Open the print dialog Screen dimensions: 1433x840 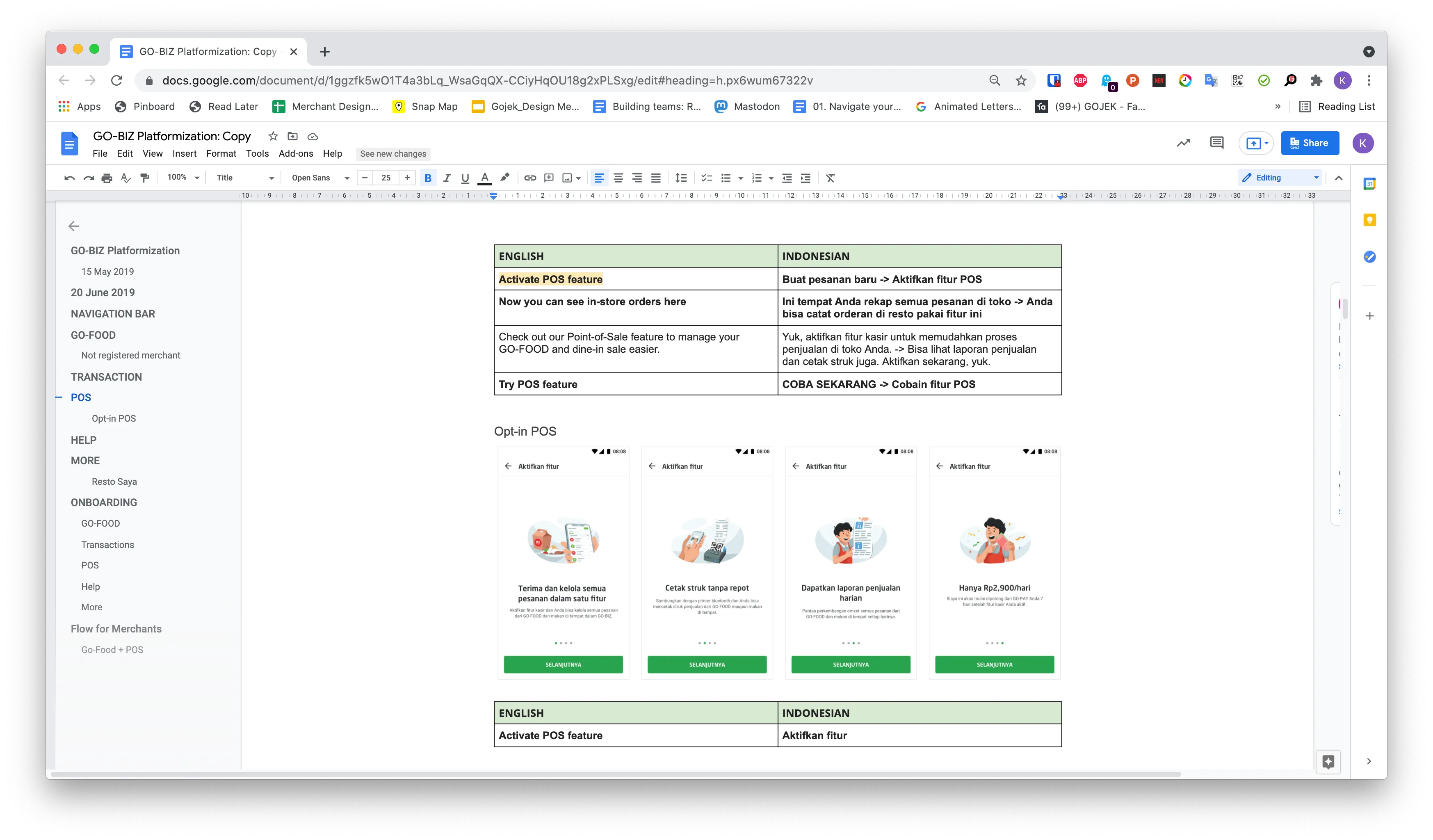coord(107,178)
